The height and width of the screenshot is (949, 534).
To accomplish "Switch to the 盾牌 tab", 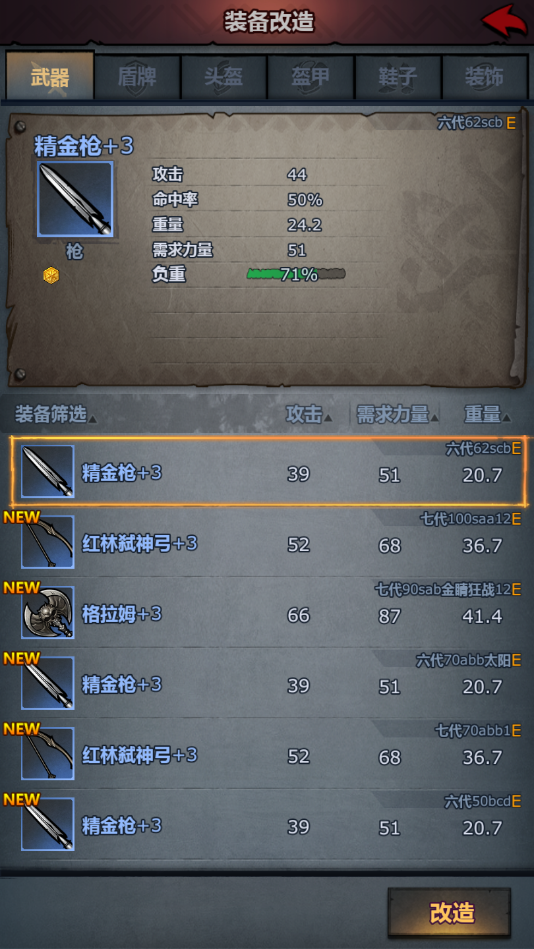I will pyautogui.click(x=137, y=77).
